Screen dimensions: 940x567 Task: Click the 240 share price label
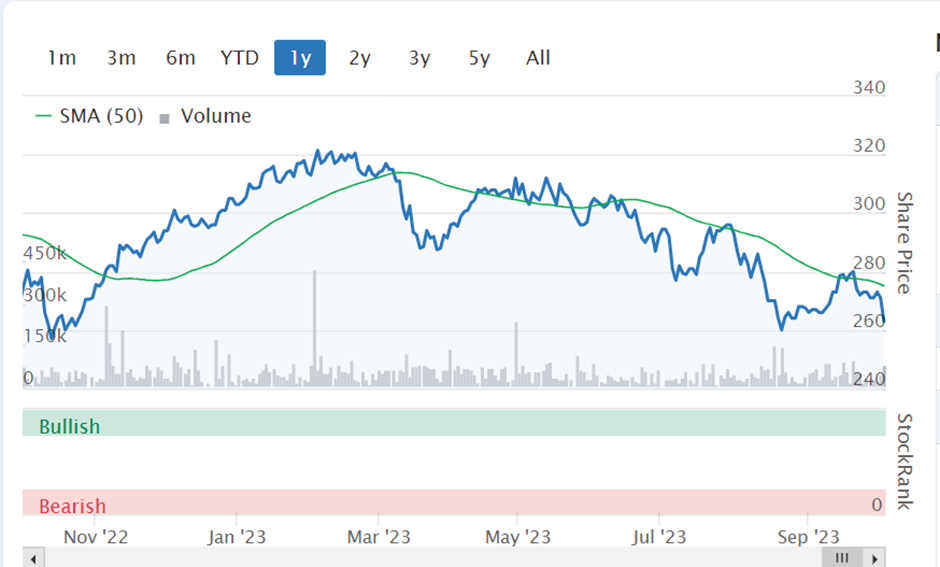tap(869, 379)
